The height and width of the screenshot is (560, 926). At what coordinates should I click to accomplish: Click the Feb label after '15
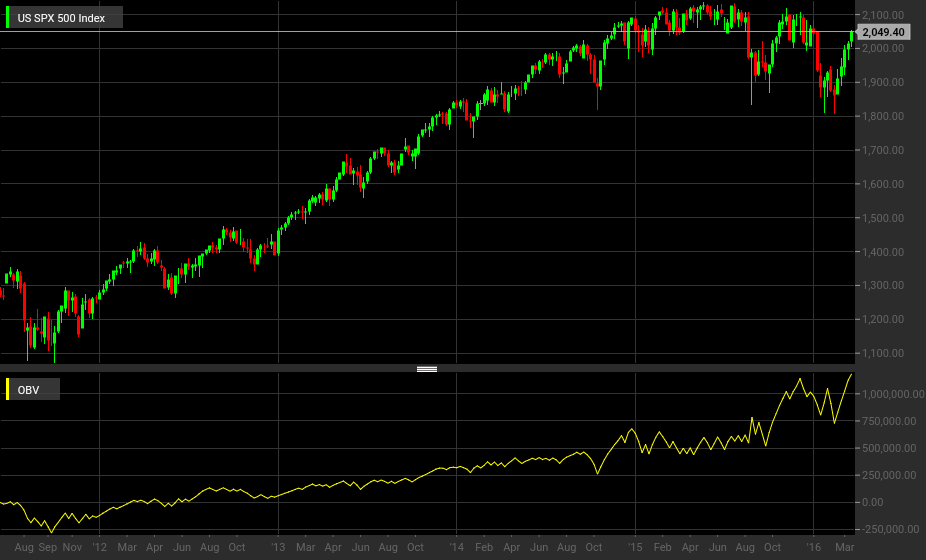click(663, 547)
